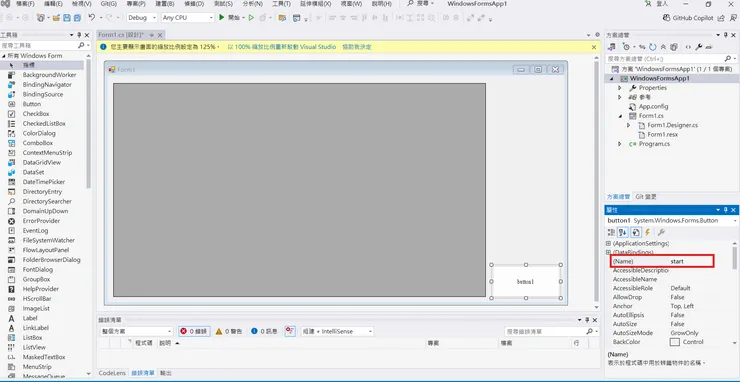
Task: Click the Save file toolbar icon
Action: (67, 17)
